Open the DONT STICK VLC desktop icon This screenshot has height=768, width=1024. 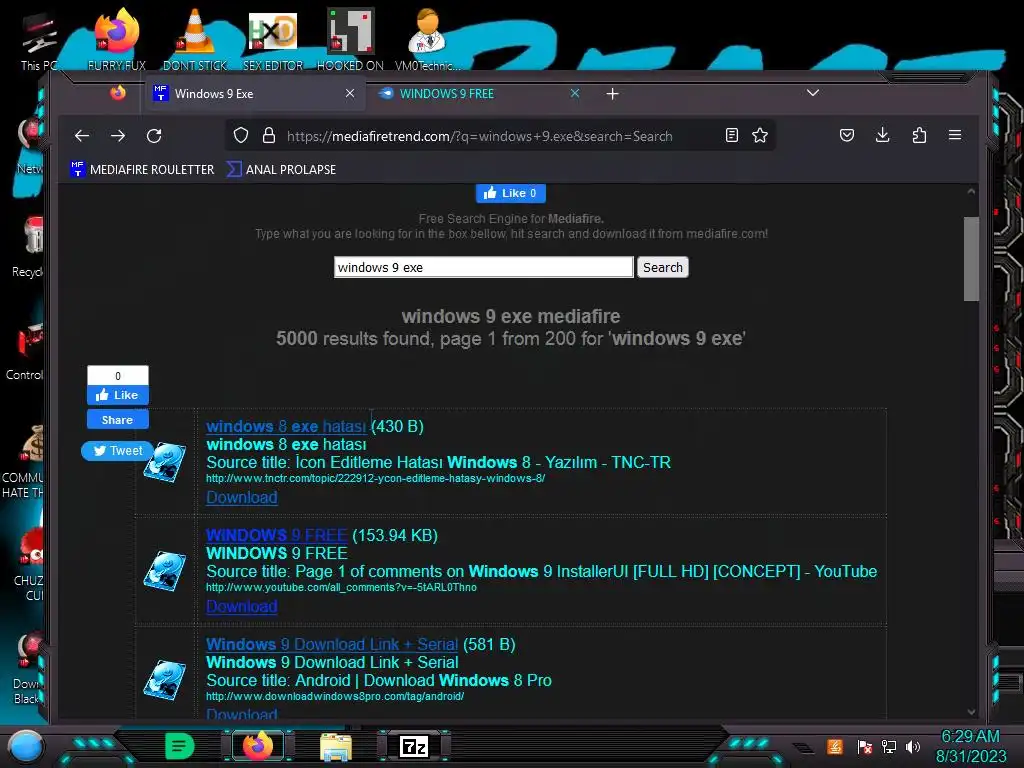(x=195, y=39)
